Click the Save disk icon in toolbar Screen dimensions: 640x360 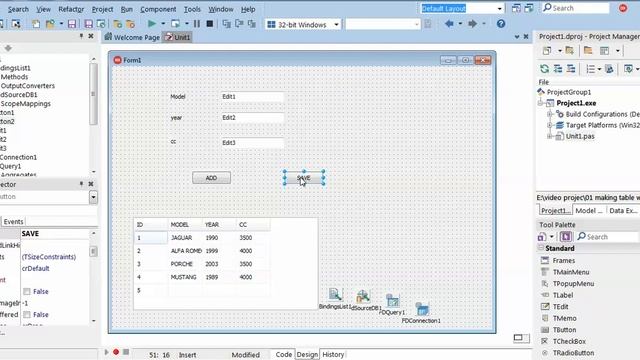72,24
